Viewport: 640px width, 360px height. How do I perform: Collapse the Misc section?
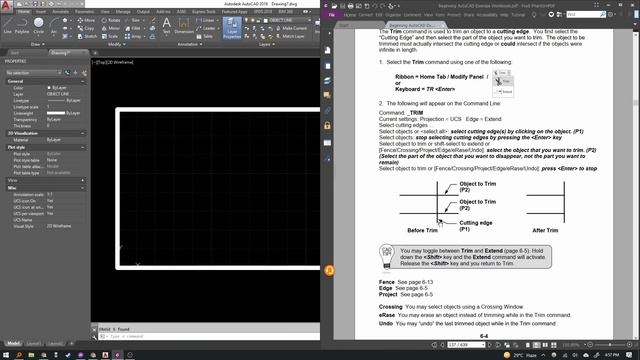[x=82, y=188]
